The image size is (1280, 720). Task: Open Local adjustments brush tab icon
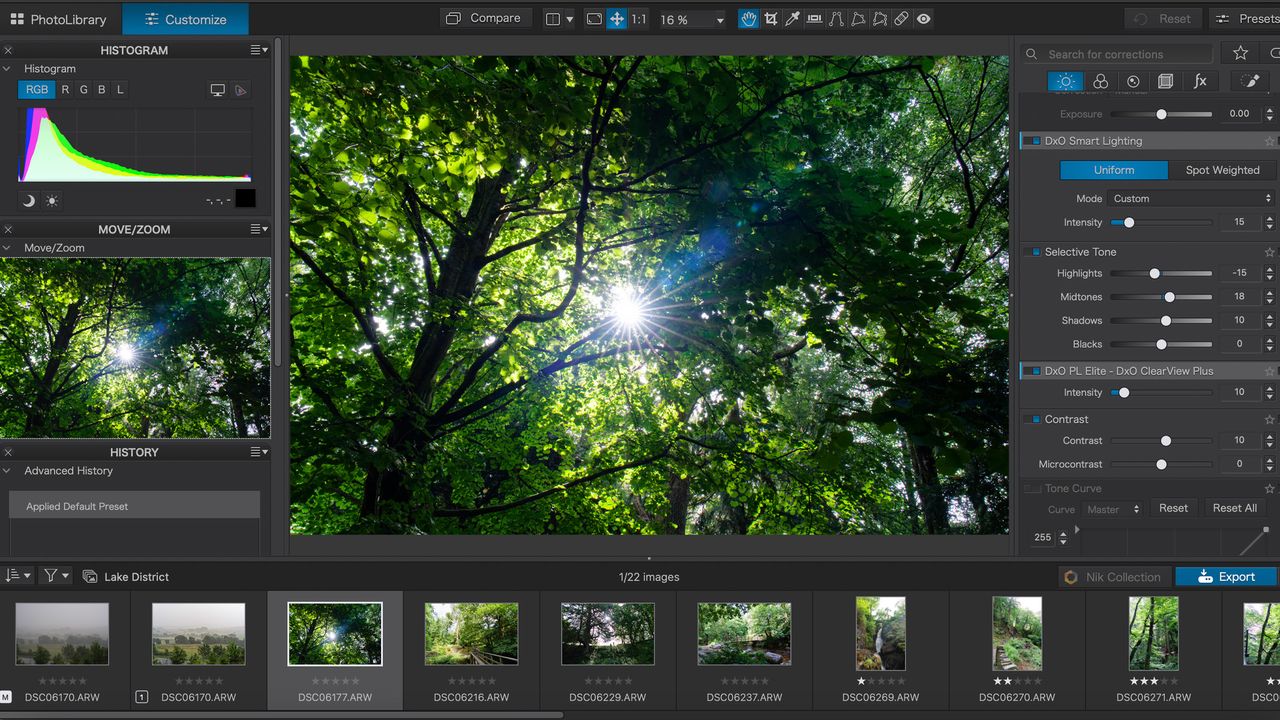pos(1248,82)
